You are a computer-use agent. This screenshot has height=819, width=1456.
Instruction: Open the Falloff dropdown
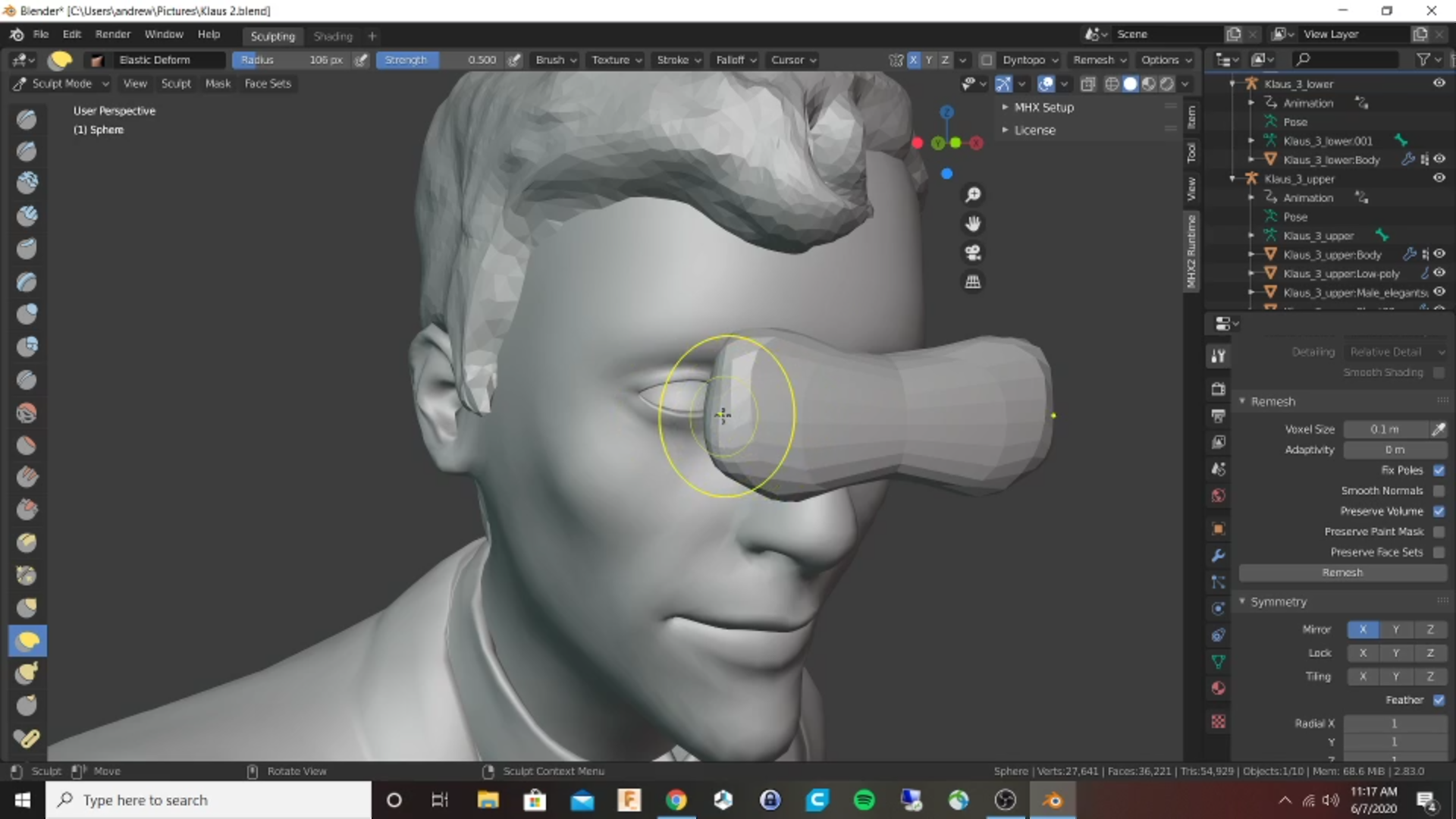coord(734,60)
